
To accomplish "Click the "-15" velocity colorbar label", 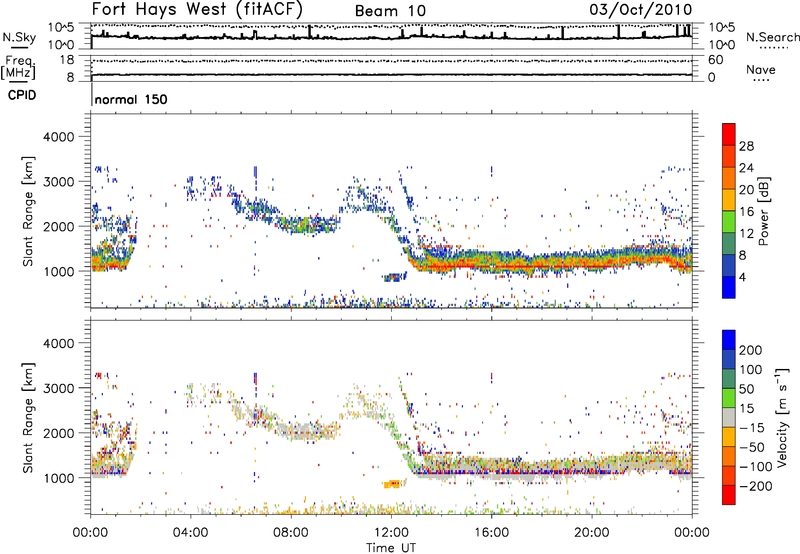I will 752,428.
